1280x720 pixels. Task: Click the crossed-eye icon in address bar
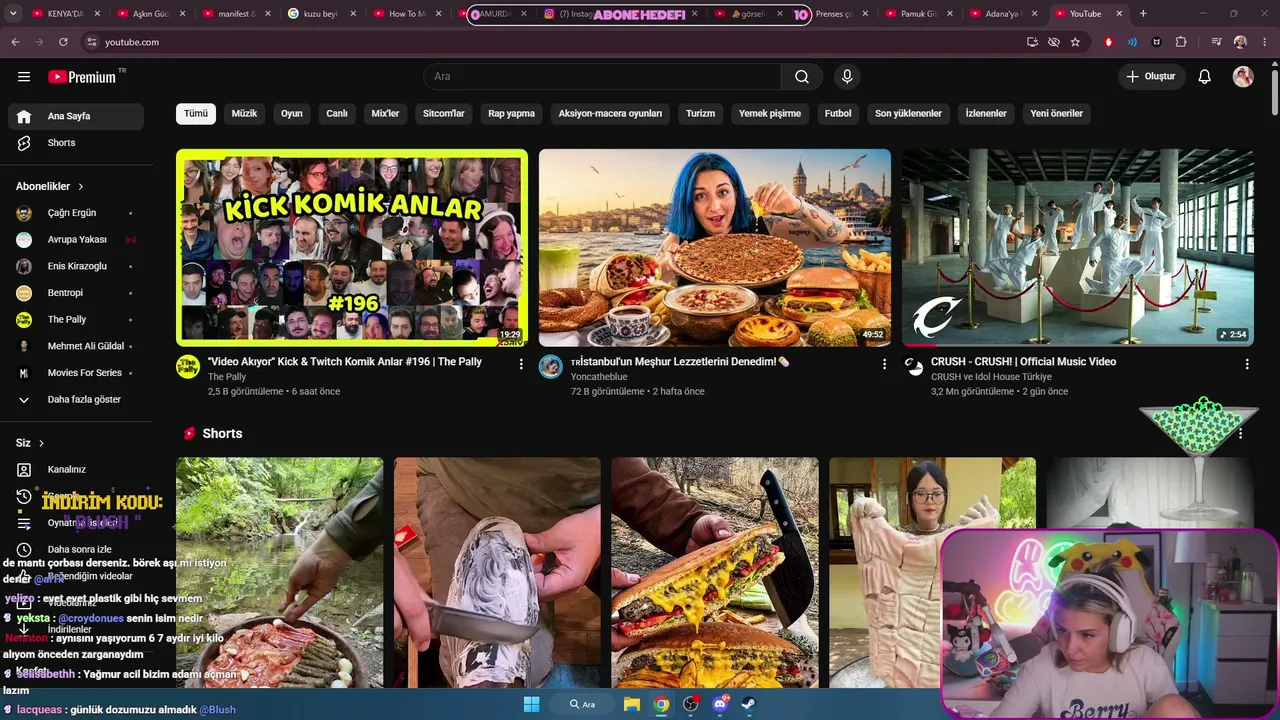(x=1054, y=42)
